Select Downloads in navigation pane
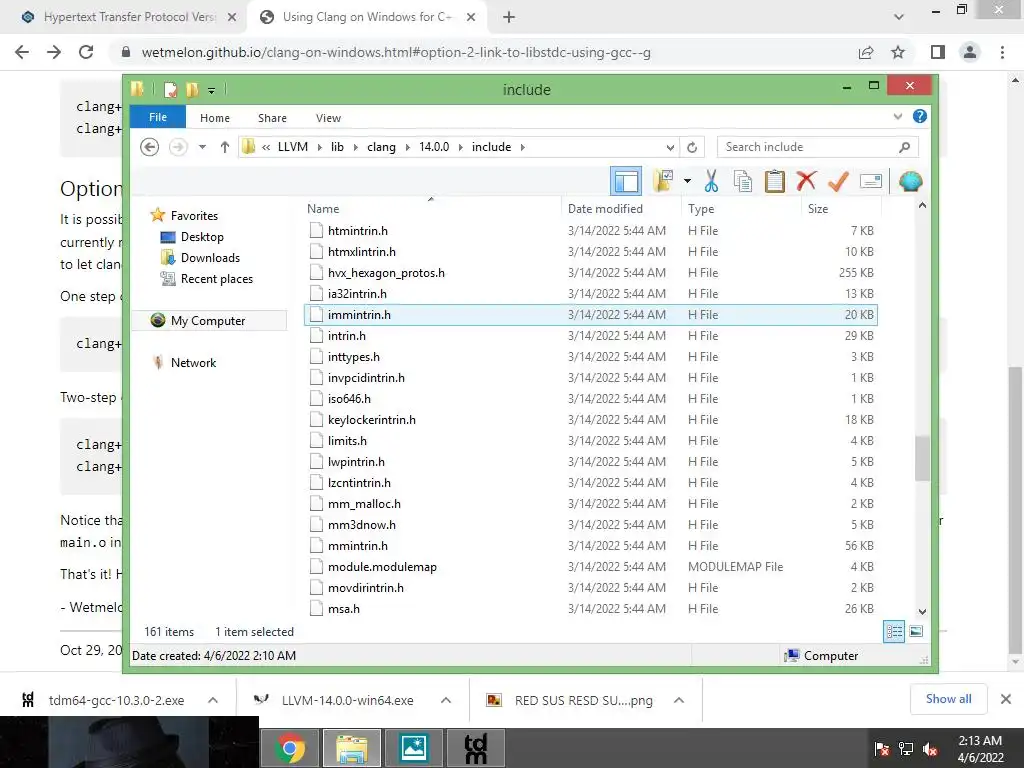Screen dimensions: 1024x768 [210, 257]
